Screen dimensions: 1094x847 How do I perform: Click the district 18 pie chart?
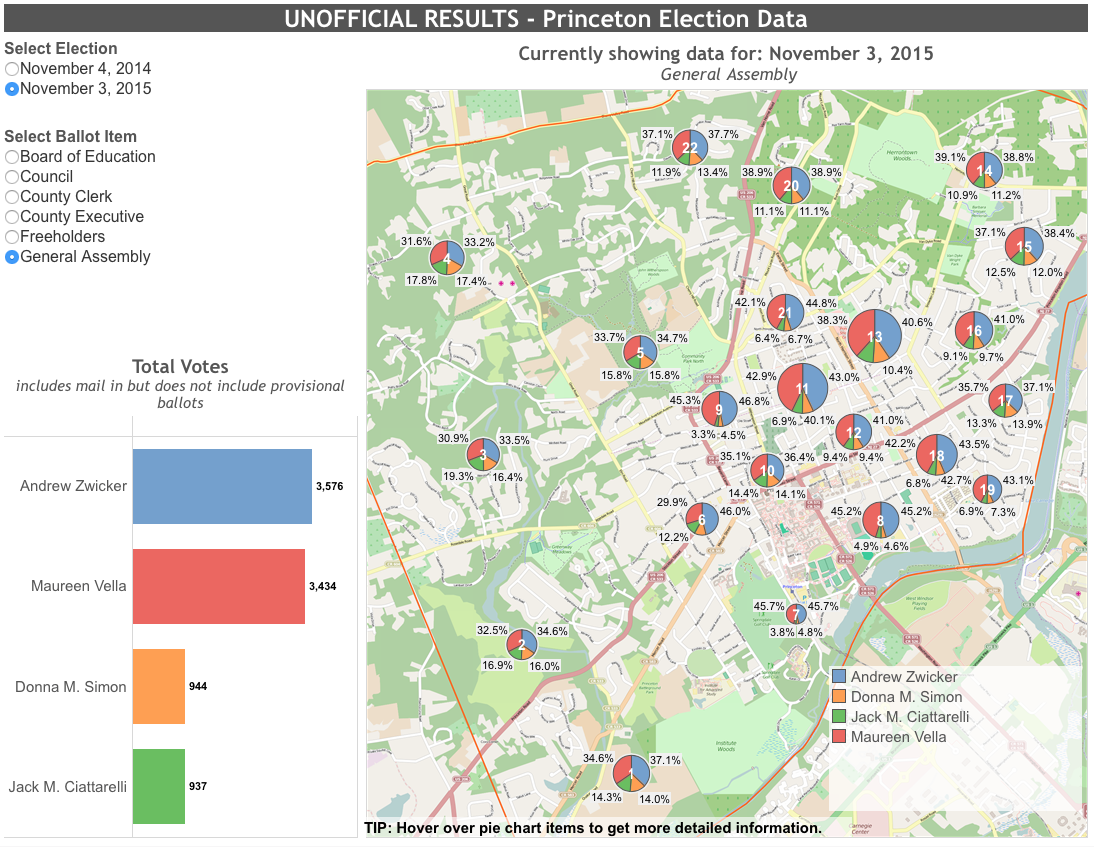[x=936, y=456]
